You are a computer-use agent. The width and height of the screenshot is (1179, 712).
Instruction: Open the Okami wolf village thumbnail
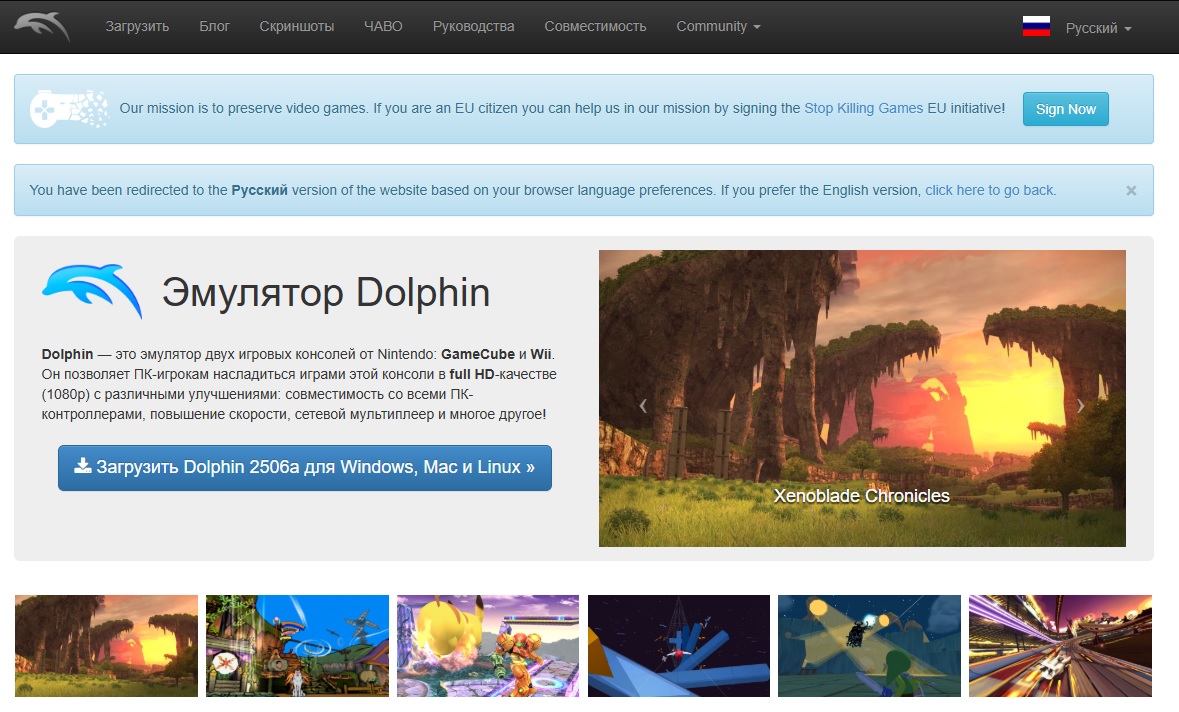pyautogui.click(x=297, y=646)
